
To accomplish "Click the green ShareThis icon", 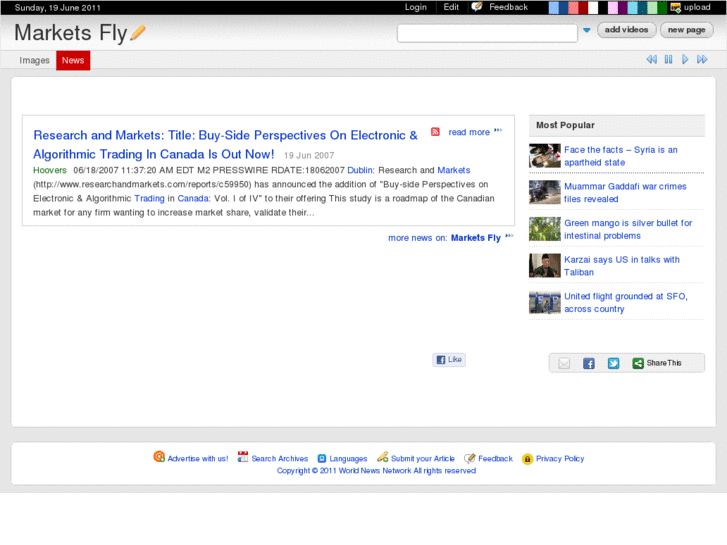I will 638,363.
